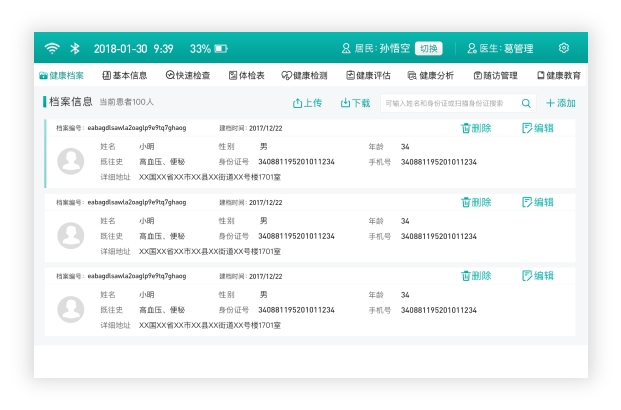Open the 基本信息 tab
621x410 pixels.
(x=124, y=75)
